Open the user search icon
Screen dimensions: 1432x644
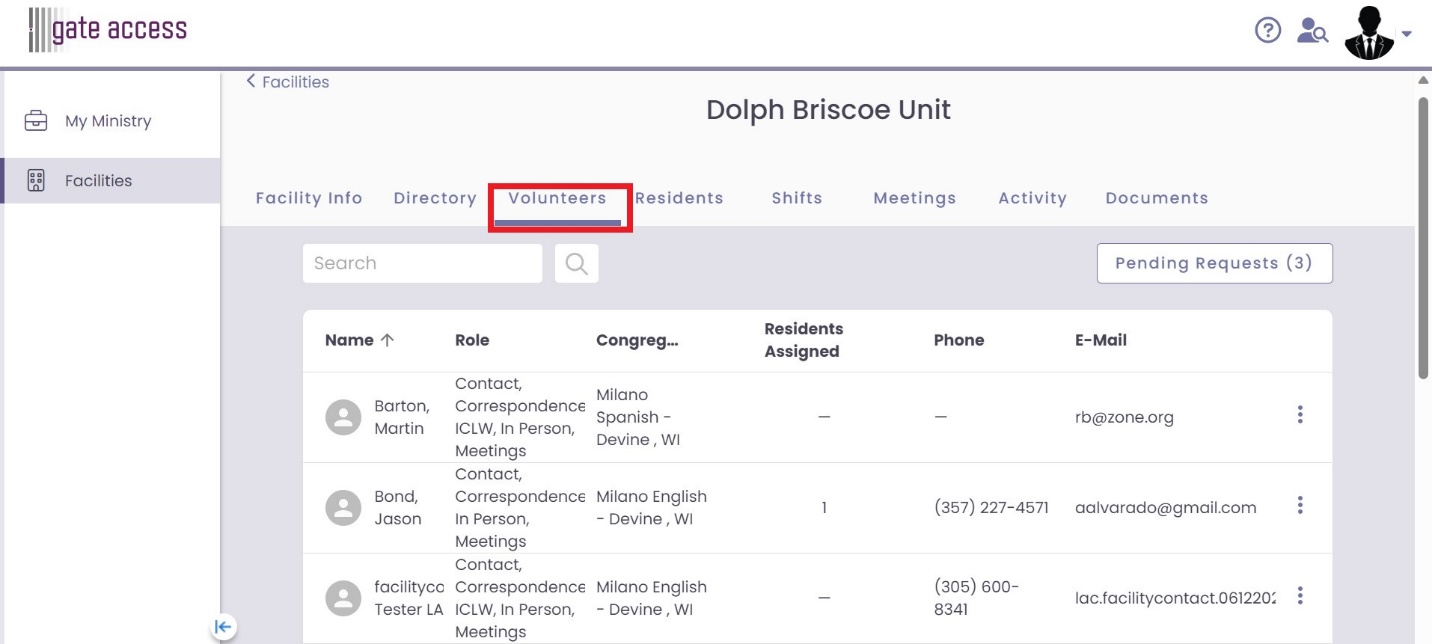click(x=1312, y=31)
